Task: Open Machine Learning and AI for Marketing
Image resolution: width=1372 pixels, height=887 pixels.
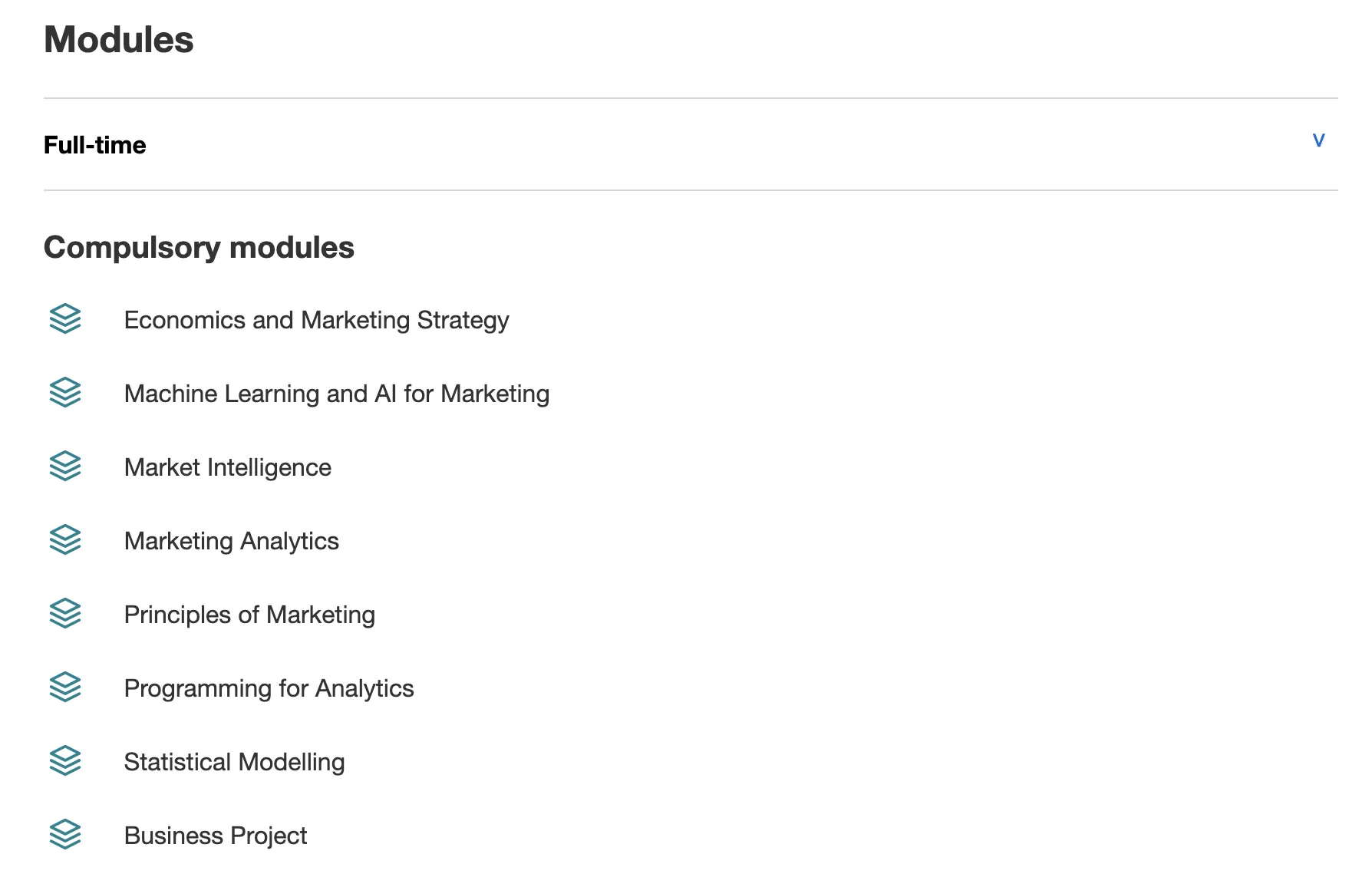Action: (336, 394)
